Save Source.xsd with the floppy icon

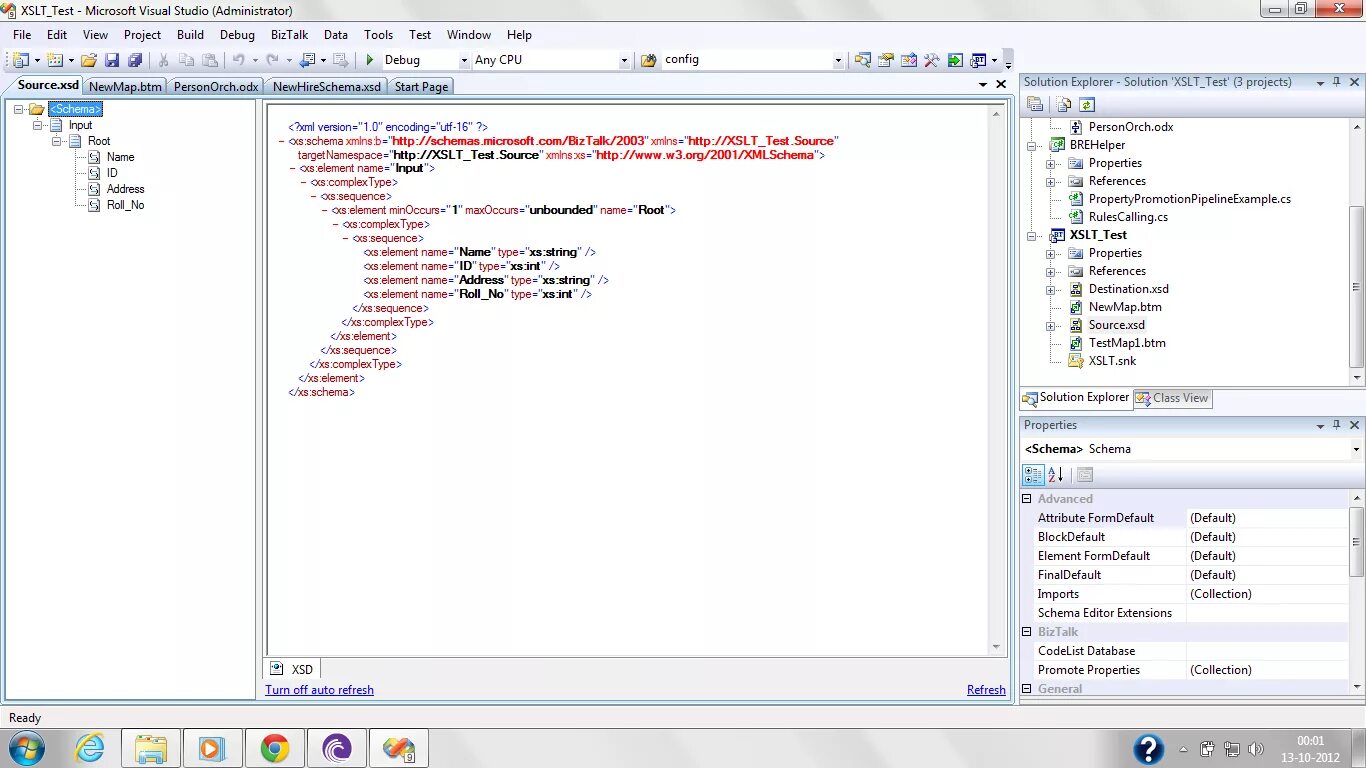click(x=112, y=60)
